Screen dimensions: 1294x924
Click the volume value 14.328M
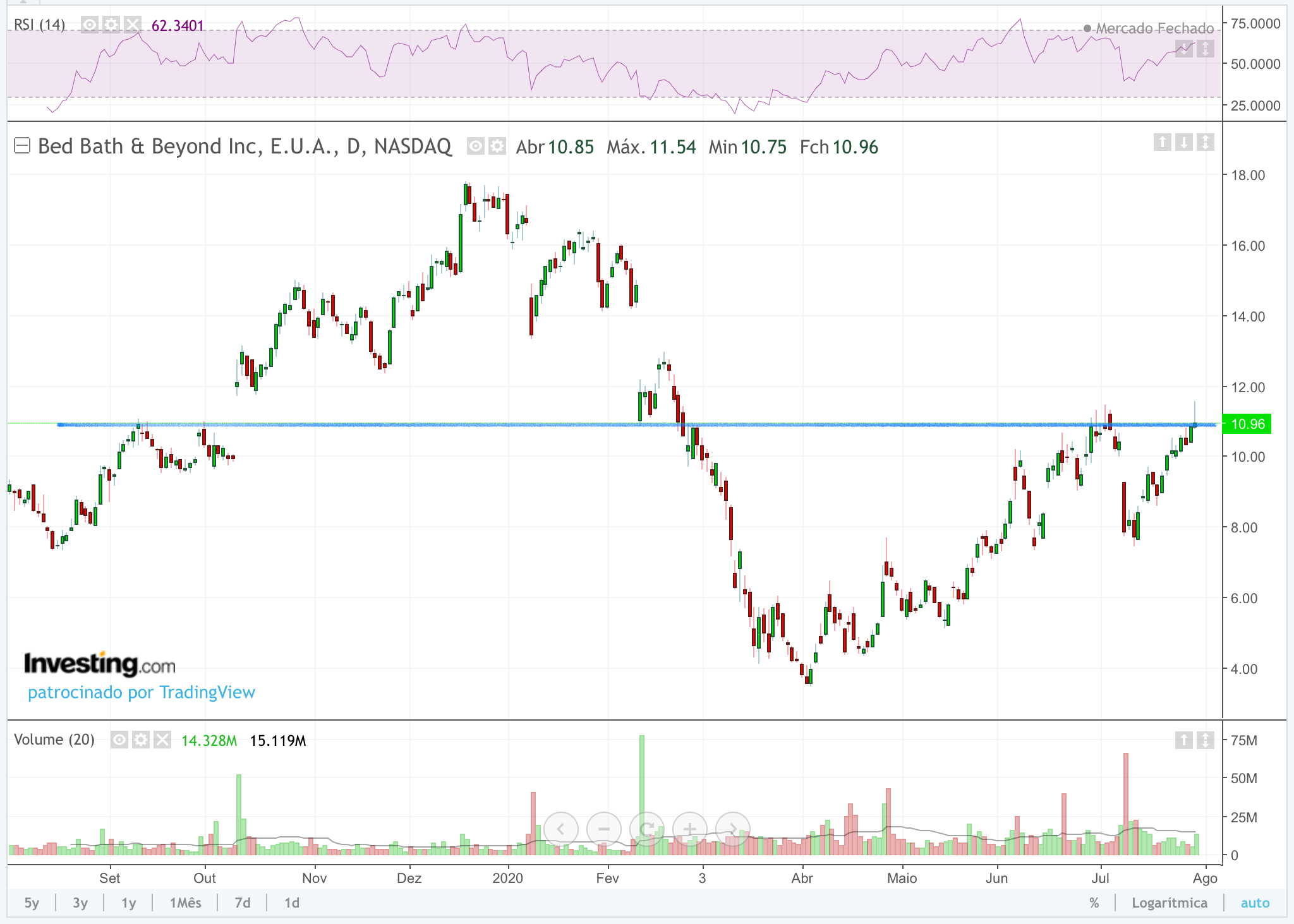point(209,741)
